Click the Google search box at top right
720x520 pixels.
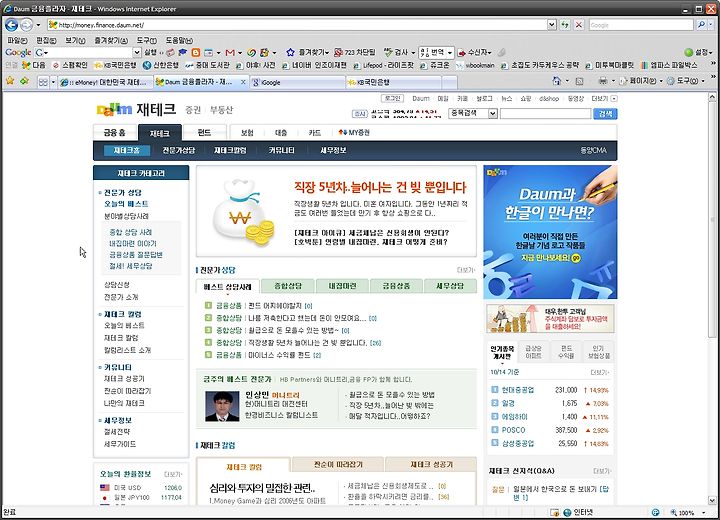coord(641,25)
